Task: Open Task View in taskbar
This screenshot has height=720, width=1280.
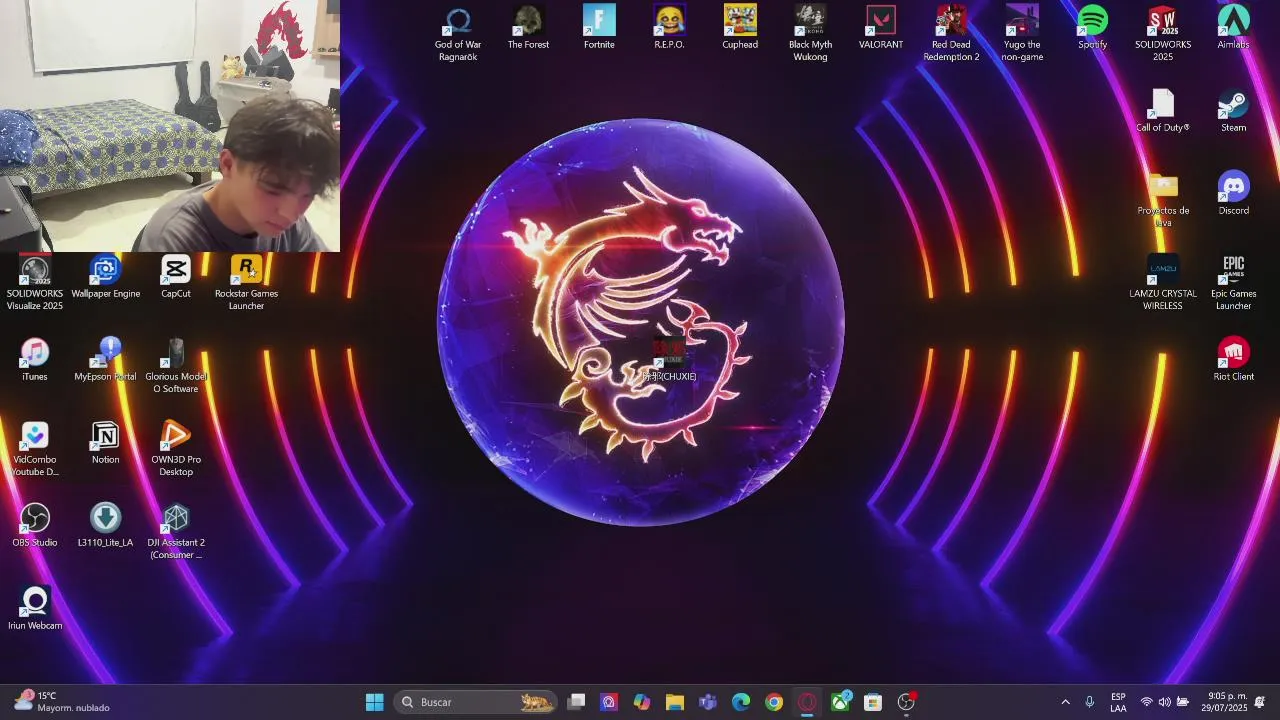Action: tap(576, 702)
